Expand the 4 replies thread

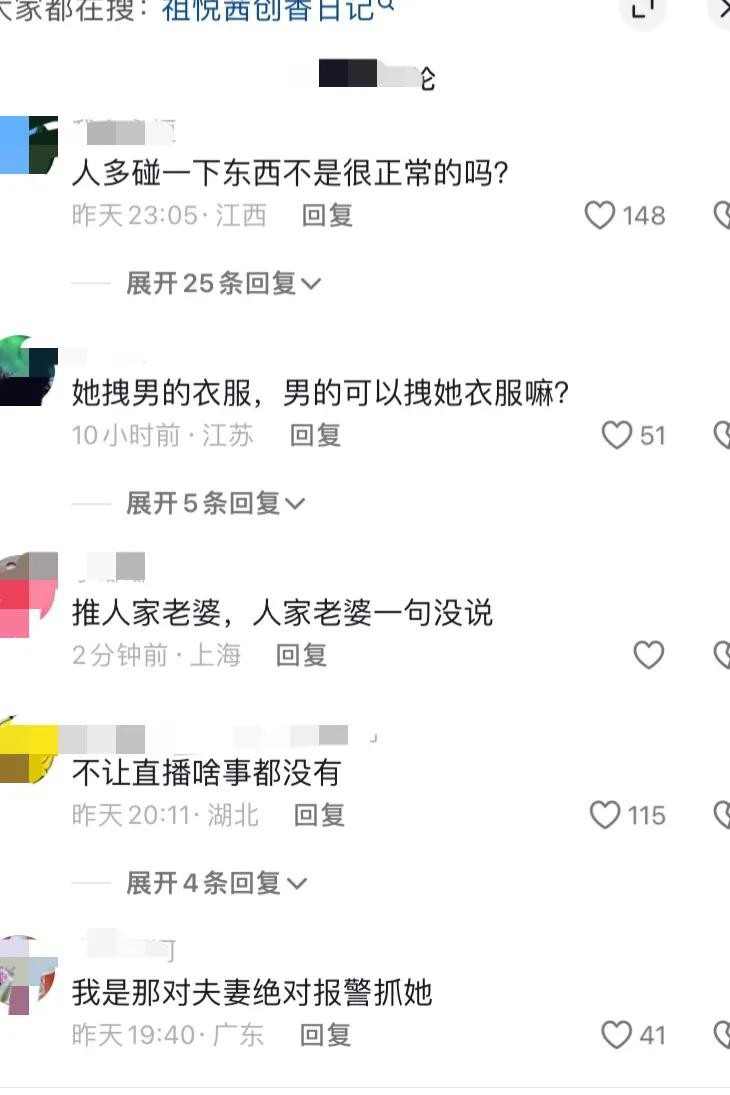[216, 883]
